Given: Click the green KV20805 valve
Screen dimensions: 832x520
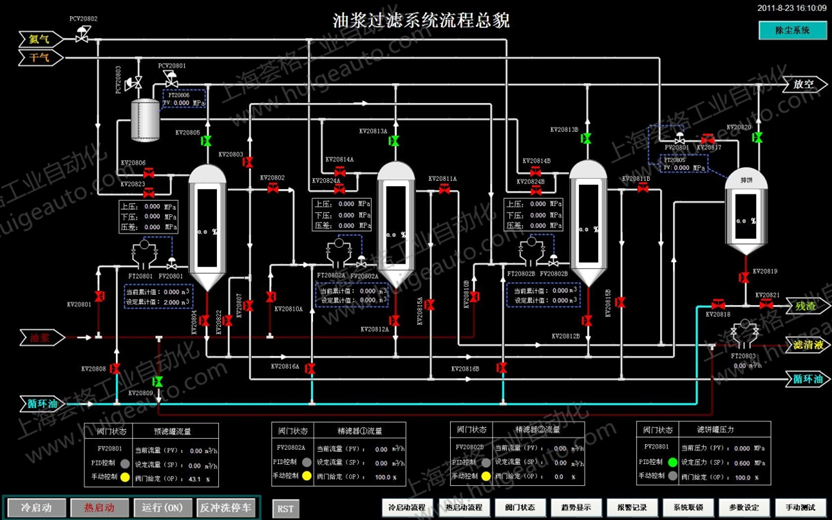Looking at the screenshot, I should pyautogui.click(x=206, y=143).
